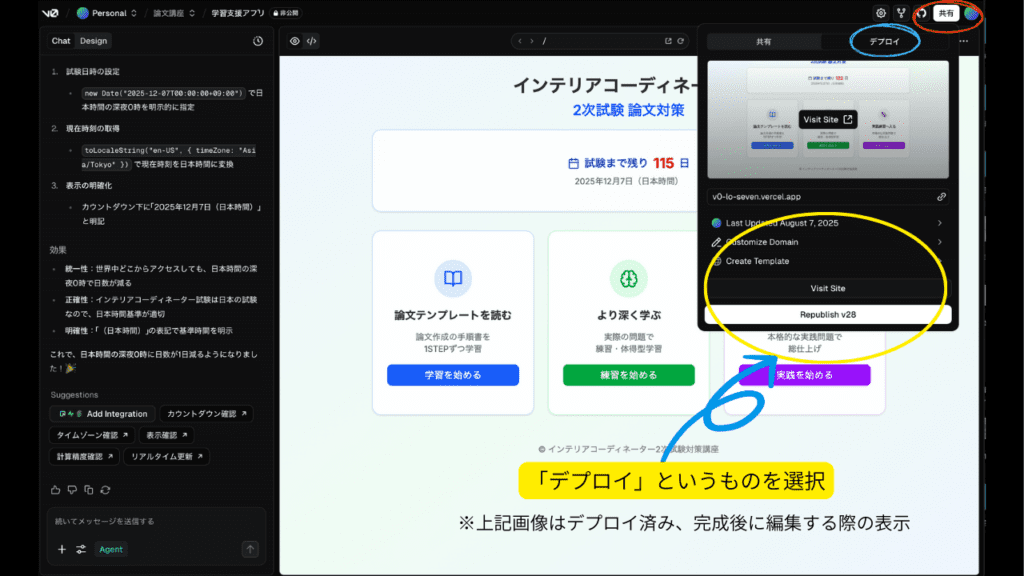This screenshot has height=576, width=1024.
Task: Click the Republish v28 button
Action: coord(827,314)
